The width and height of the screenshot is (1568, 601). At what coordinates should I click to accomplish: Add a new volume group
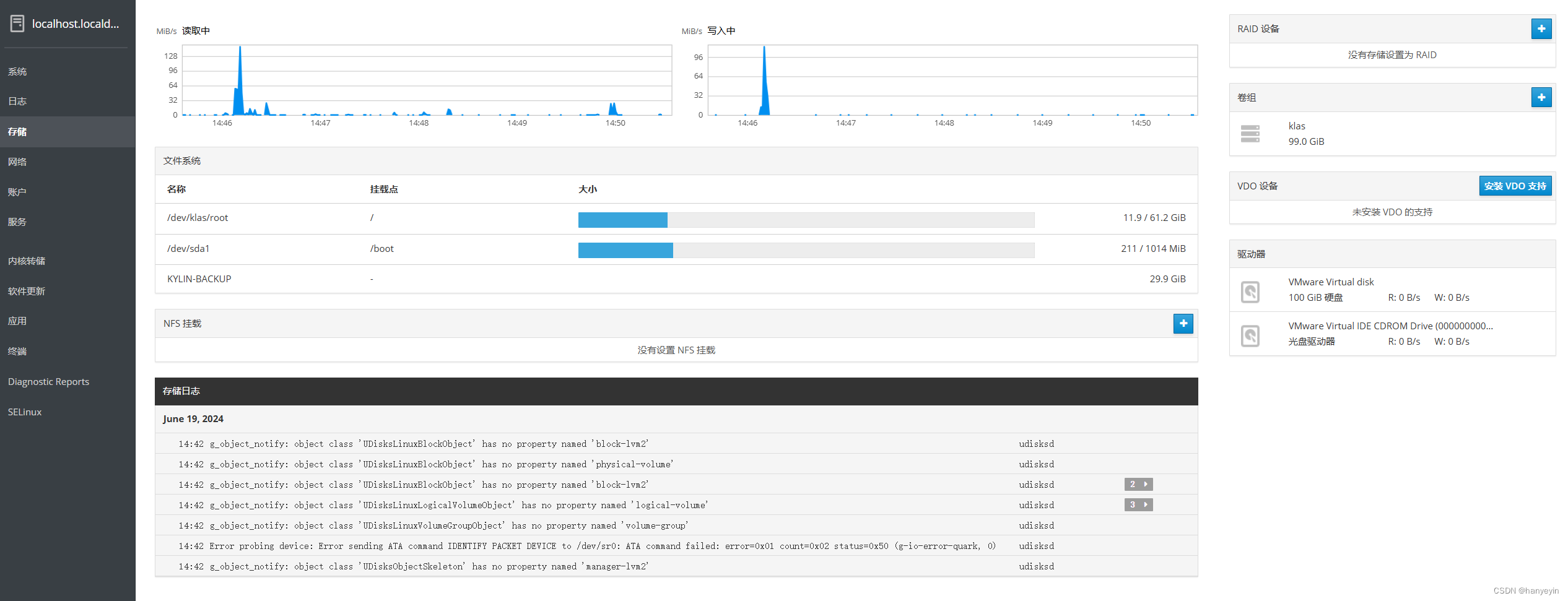click(1541, 97)
